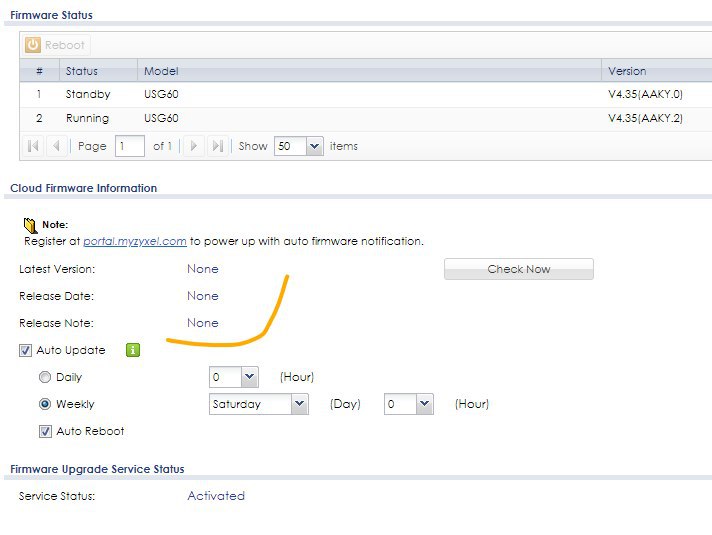This screenshot has width=712, height=535.
Task: Go to previous page arrow icon
Action: coord(56,146)
